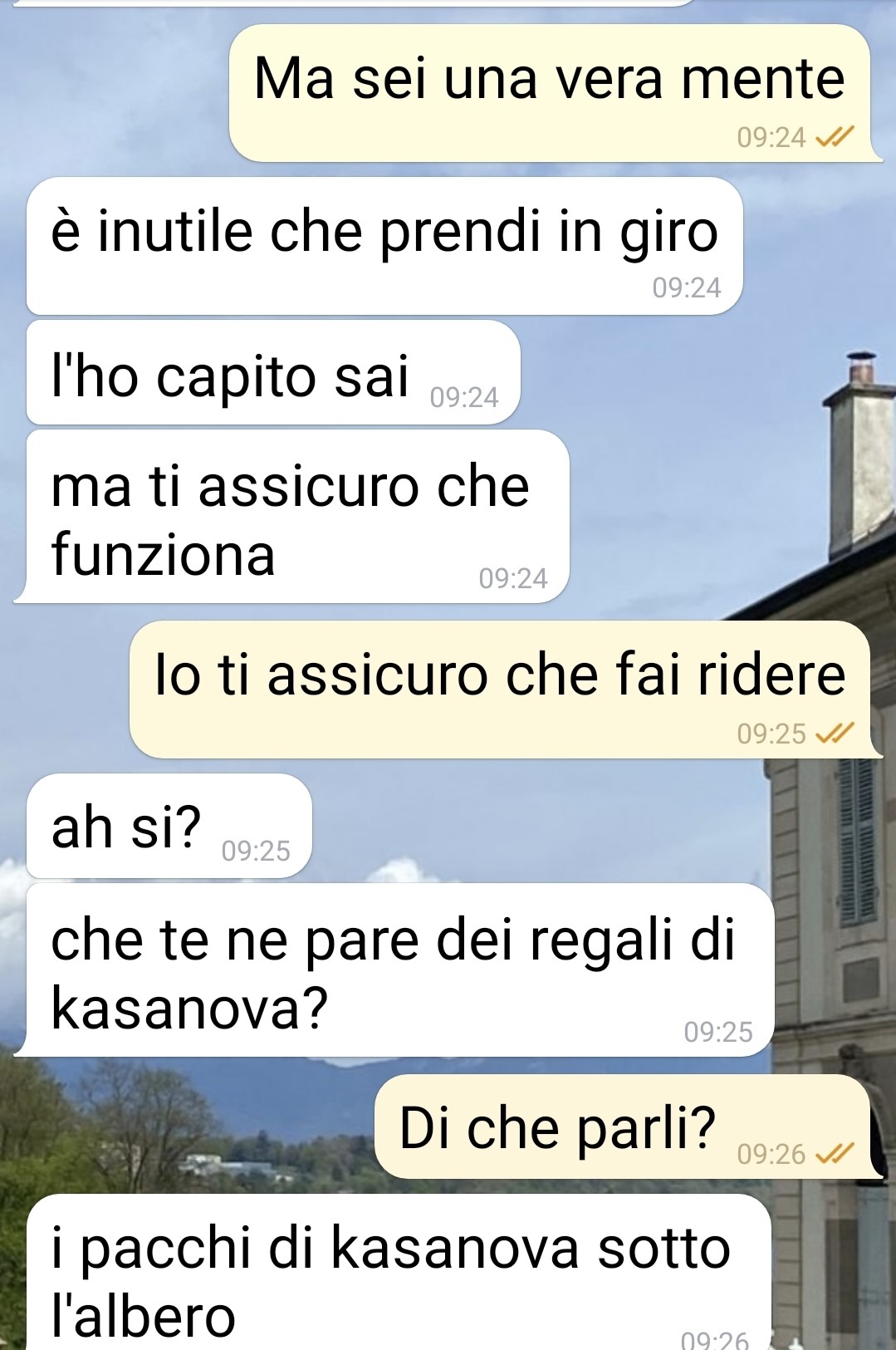Tap read-receipt checkmarks on 'Ma sei una vera mente'

point(835,137)
